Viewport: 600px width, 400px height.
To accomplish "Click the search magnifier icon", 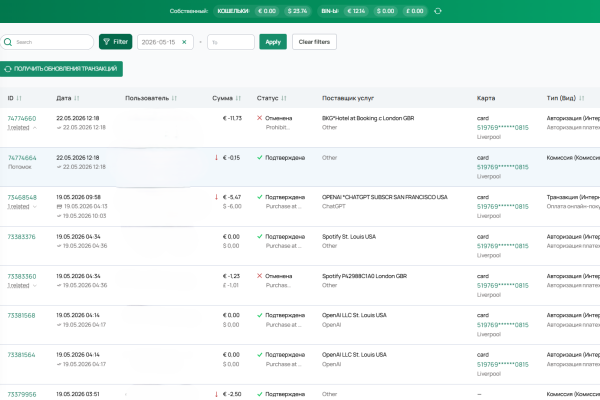I will point(8,42).
